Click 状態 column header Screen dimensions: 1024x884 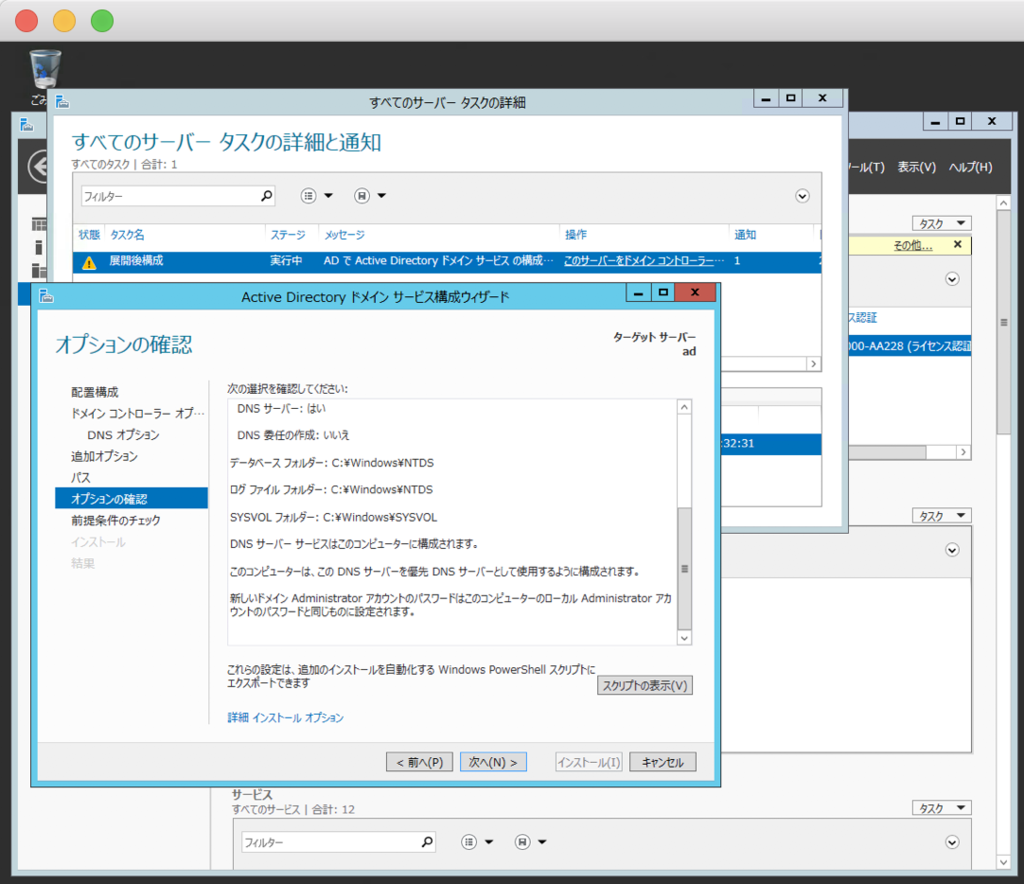pos(89,234)
